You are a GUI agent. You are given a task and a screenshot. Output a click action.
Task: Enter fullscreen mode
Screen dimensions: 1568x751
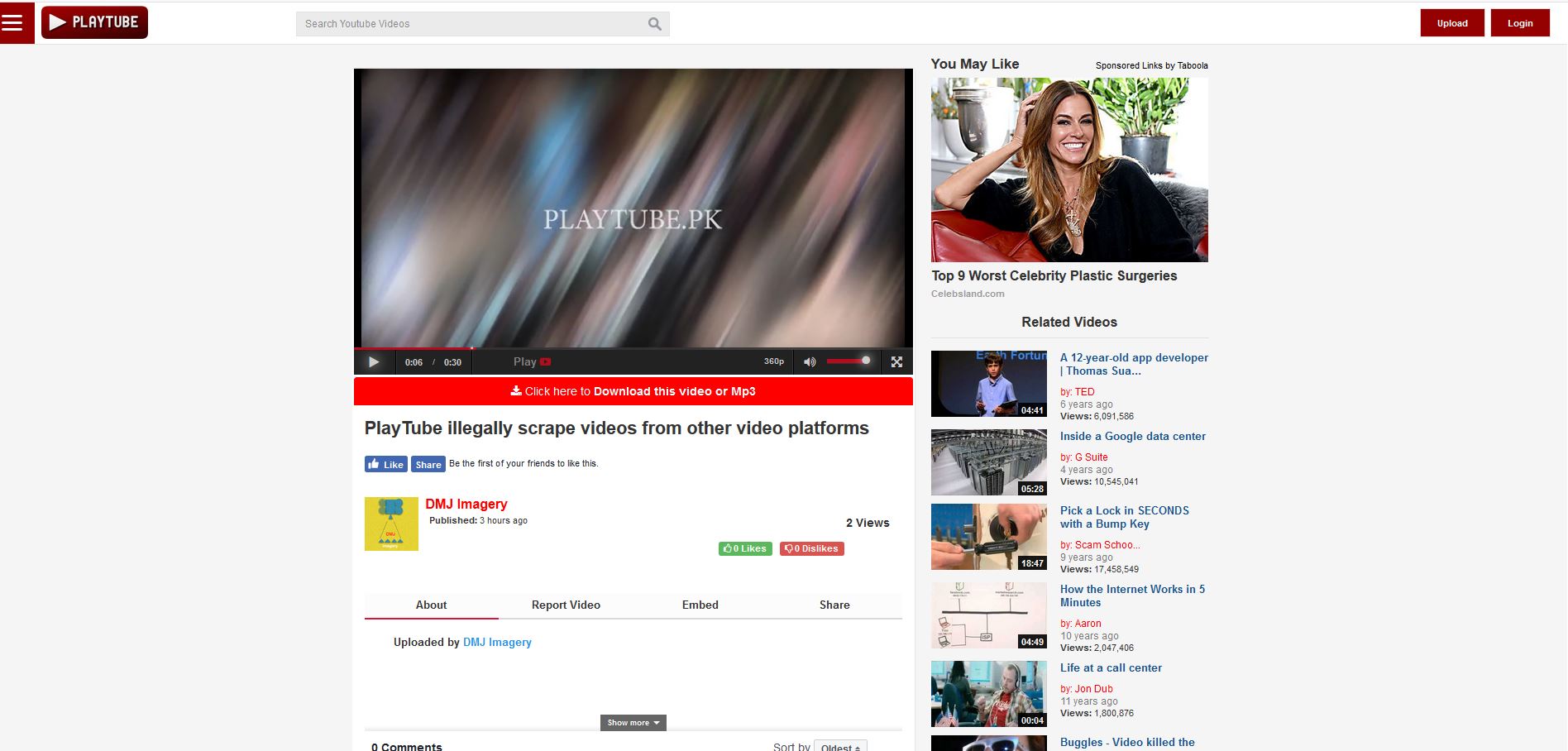[896, 361]
